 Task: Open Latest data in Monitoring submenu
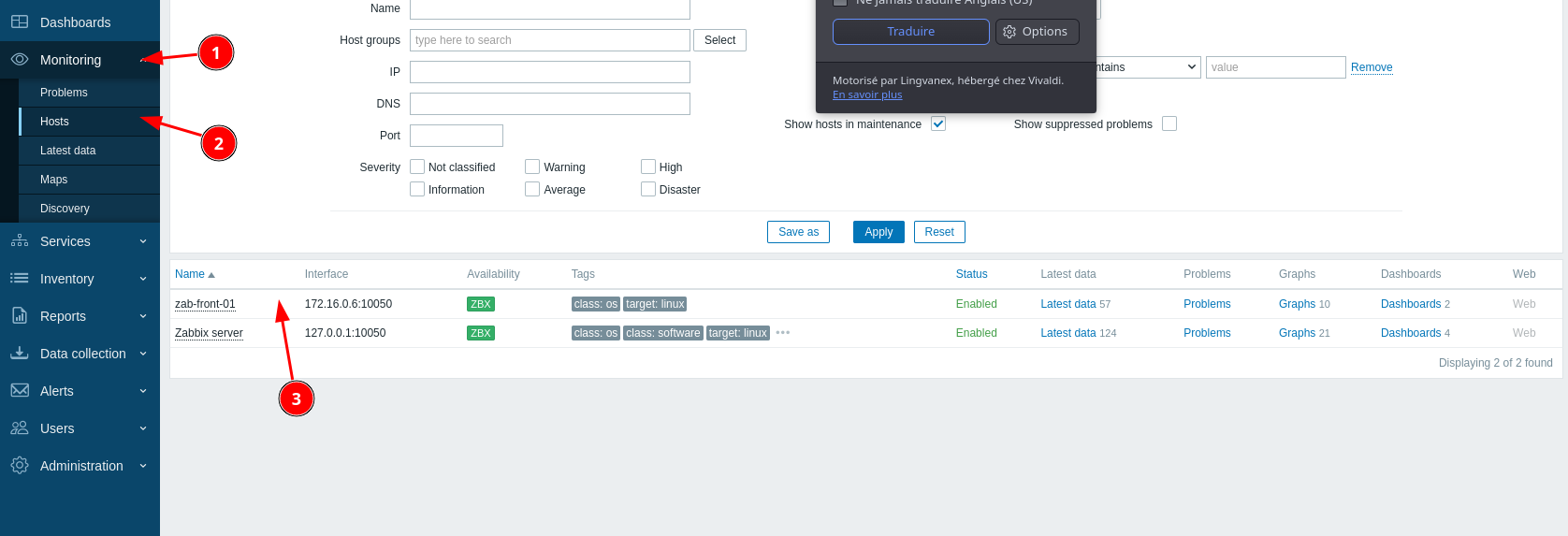67,151
